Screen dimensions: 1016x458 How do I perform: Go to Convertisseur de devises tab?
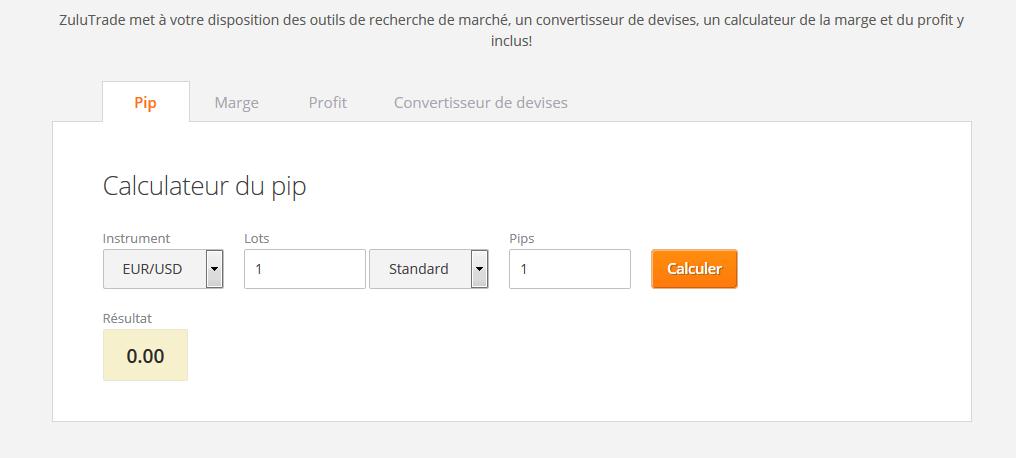coord(480,103)
